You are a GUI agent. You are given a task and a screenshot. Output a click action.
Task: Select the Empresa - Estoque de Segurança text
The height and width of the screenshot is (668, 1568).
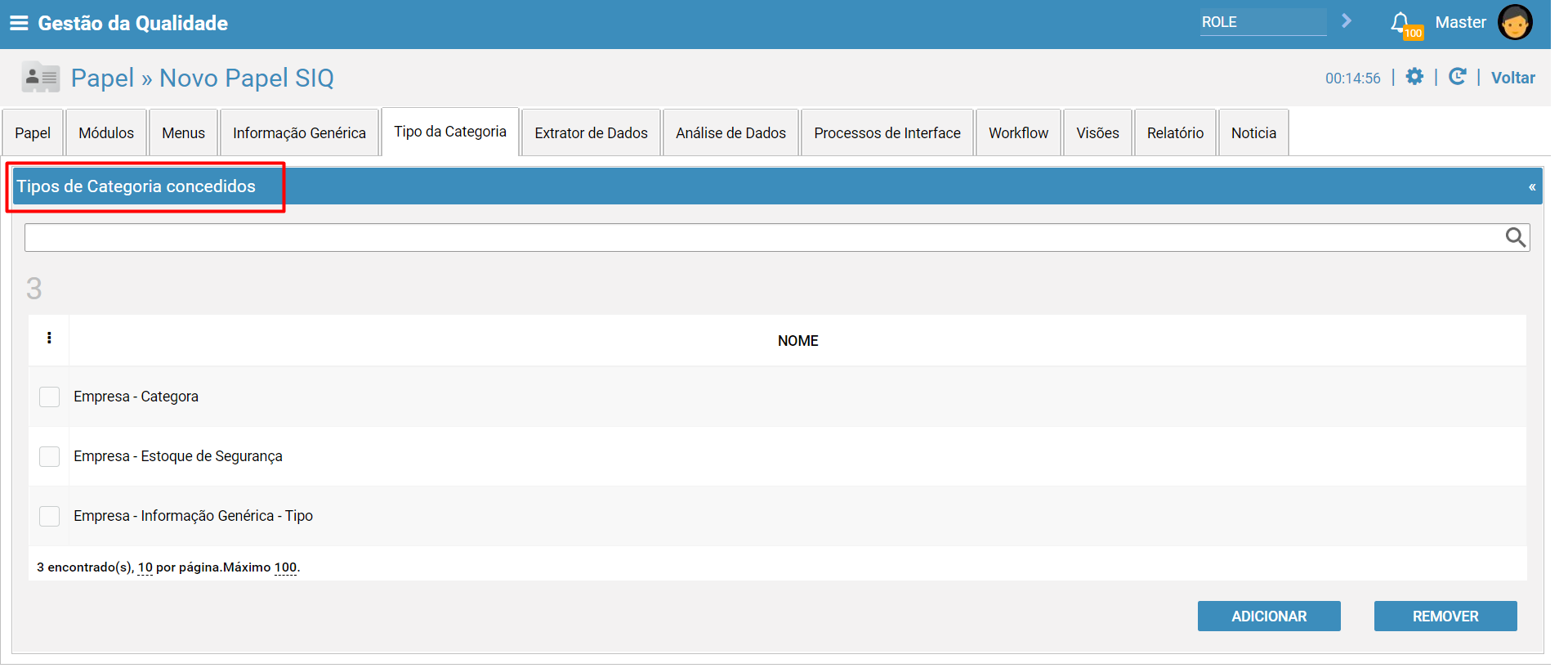pos(178,456)
